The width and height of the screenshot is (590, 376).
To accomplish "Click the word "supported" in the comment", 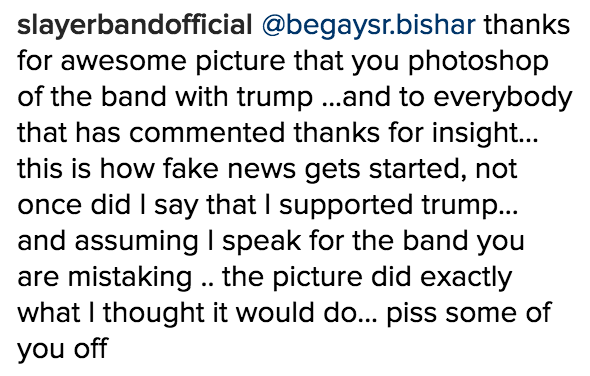I will tap(345, 207).
